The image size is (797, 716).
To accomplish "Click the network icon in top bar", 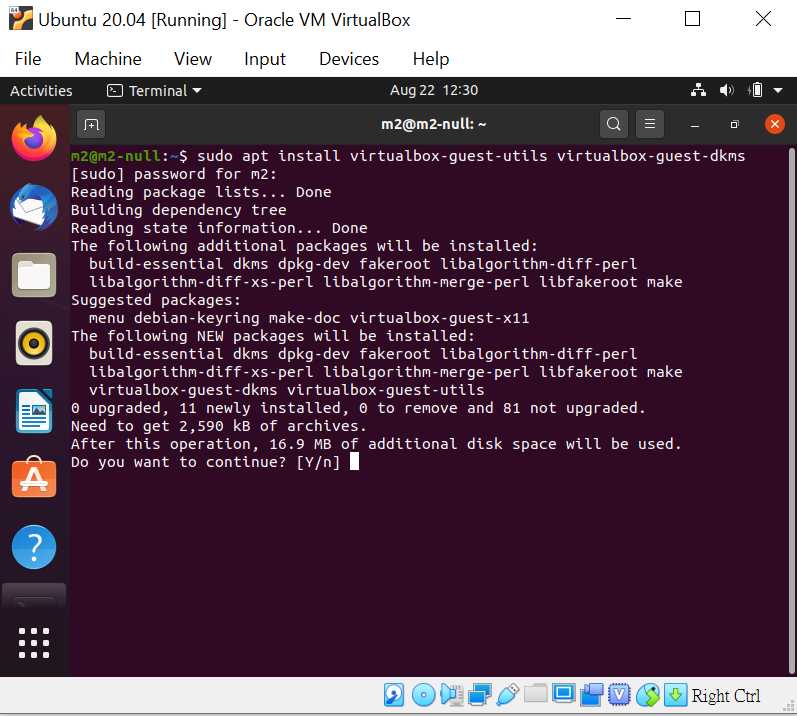I will pyautogui.click(x=698, y=90).
